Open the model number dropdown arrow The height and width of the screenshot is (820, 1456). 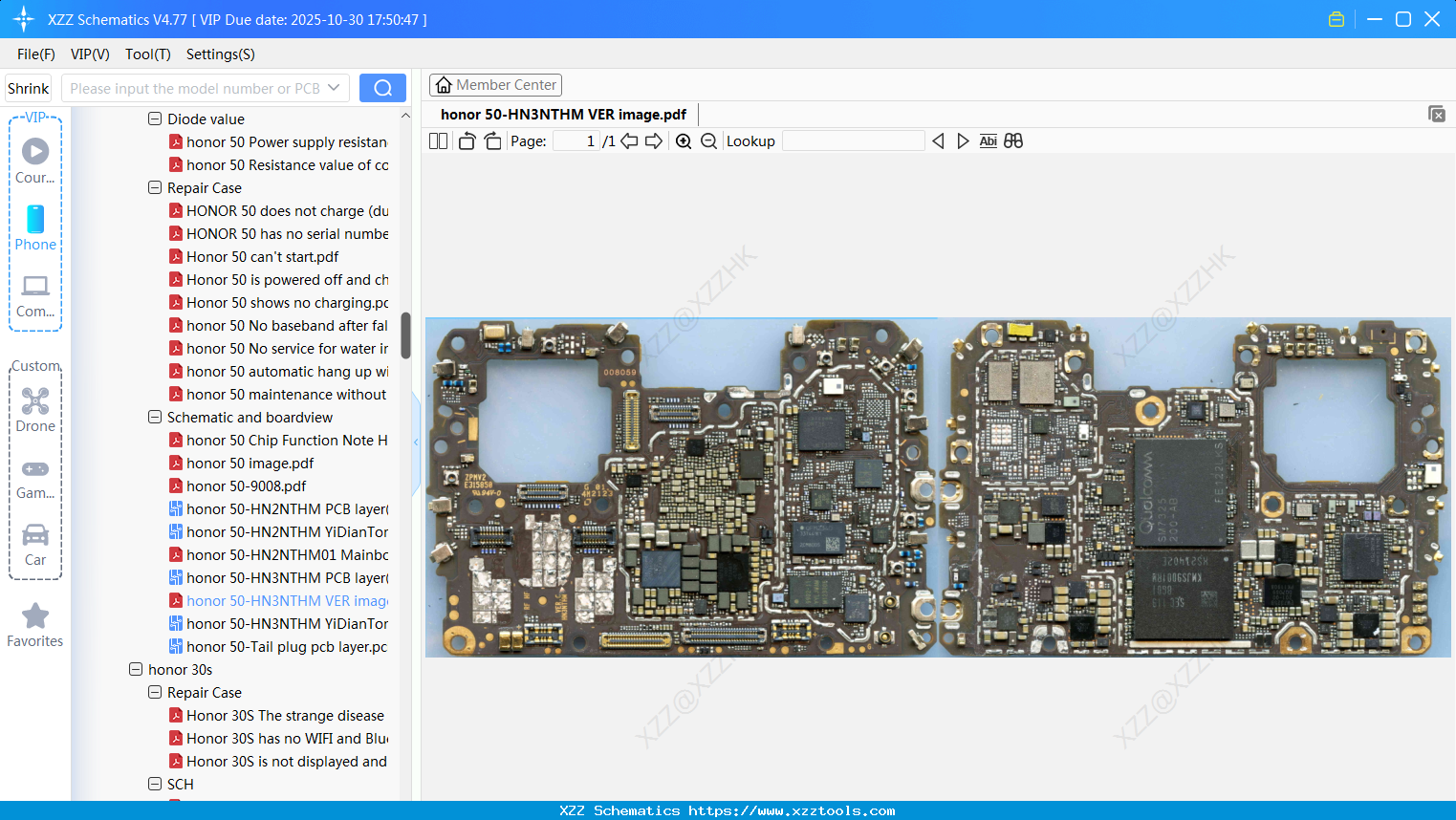click(x=334, y=88)
